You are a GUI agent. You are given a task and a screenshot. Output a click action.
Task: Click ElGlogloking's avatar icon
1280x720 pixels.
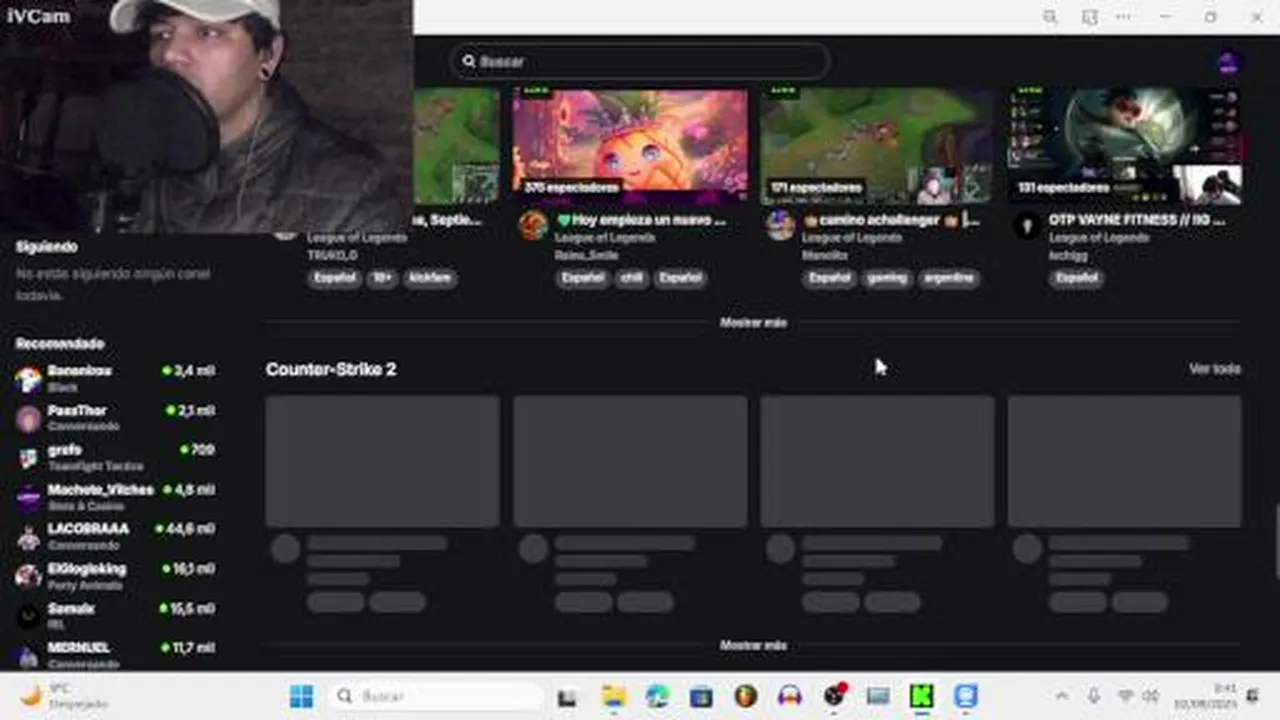(28, 577)
